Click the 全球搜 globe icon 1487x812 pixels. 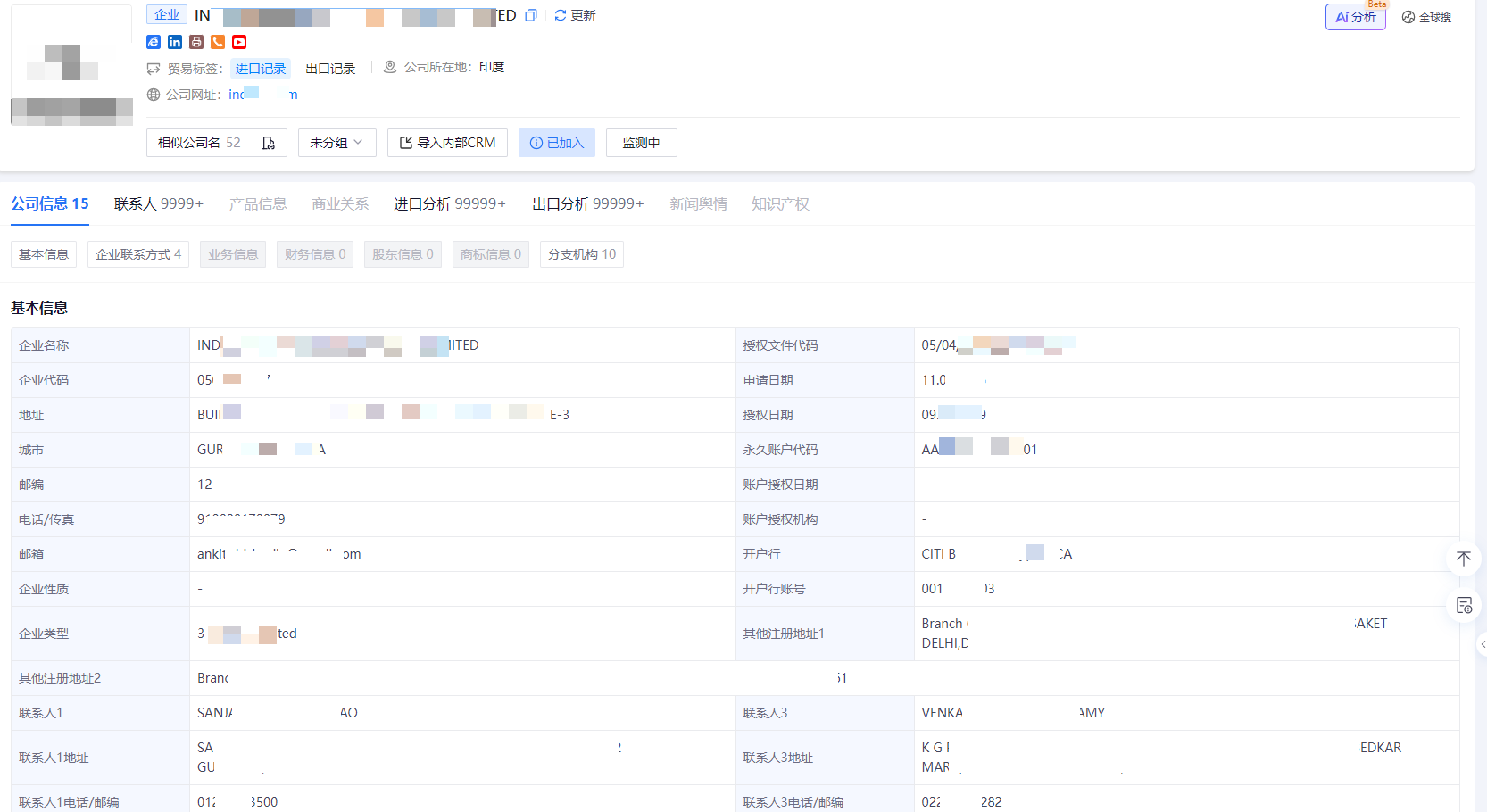[1408, 17]
